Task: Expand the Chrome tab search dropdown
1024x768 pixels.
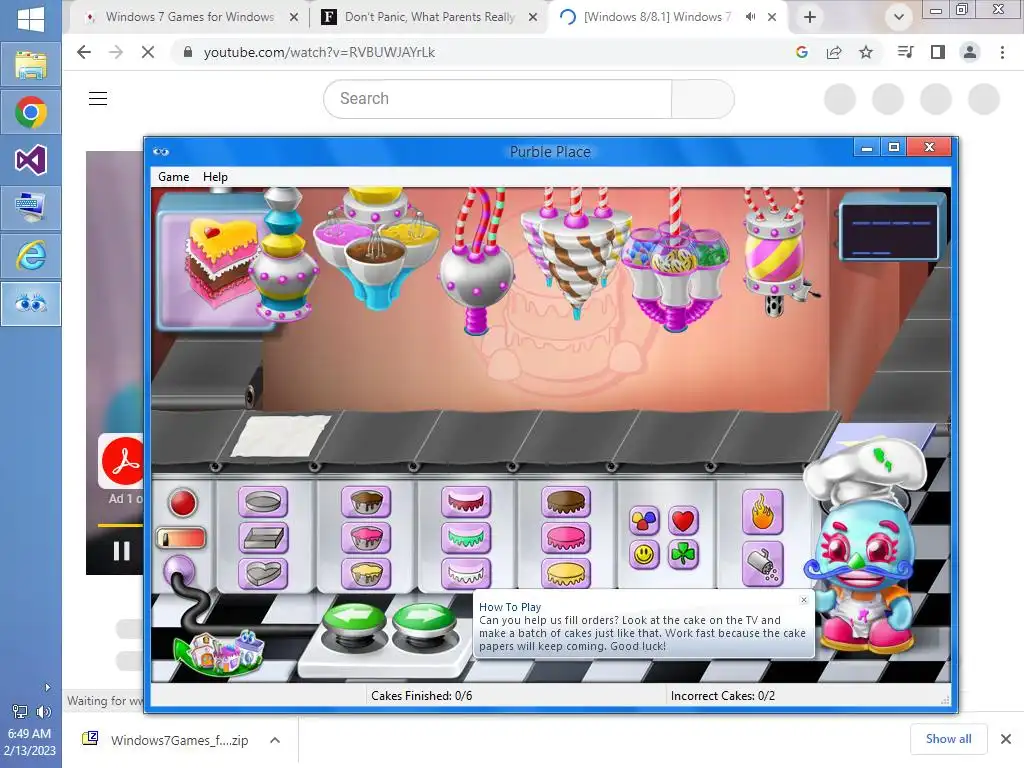Action: 899,18
